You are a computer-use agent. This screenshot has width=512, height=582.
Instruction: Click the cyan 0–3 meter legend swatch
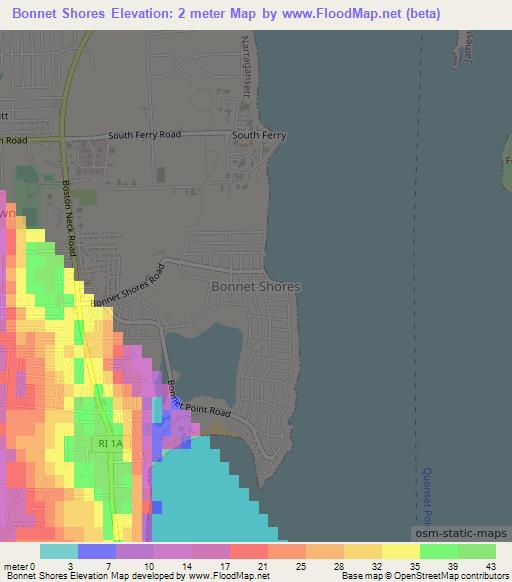pyautogui.click(x=59, y=551)
